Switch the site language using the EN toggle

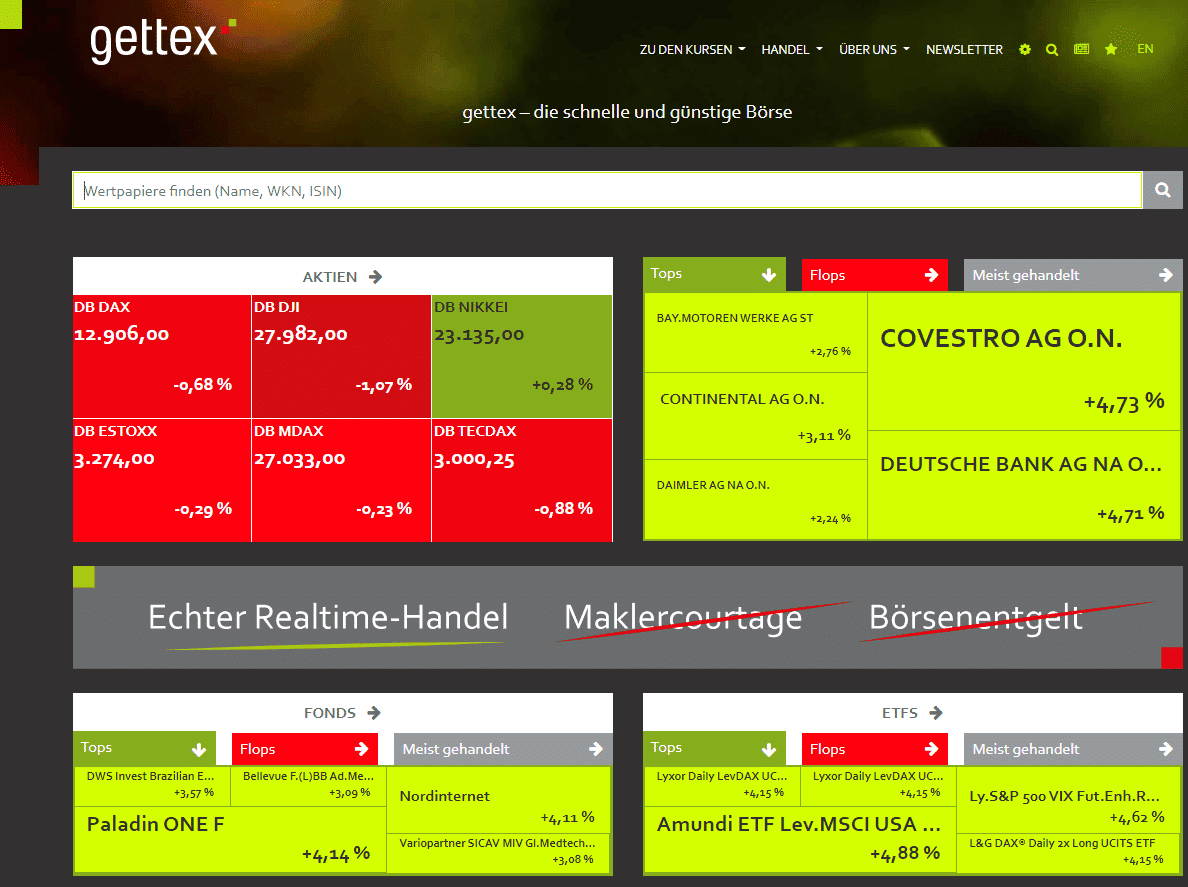coord(1145,48)
